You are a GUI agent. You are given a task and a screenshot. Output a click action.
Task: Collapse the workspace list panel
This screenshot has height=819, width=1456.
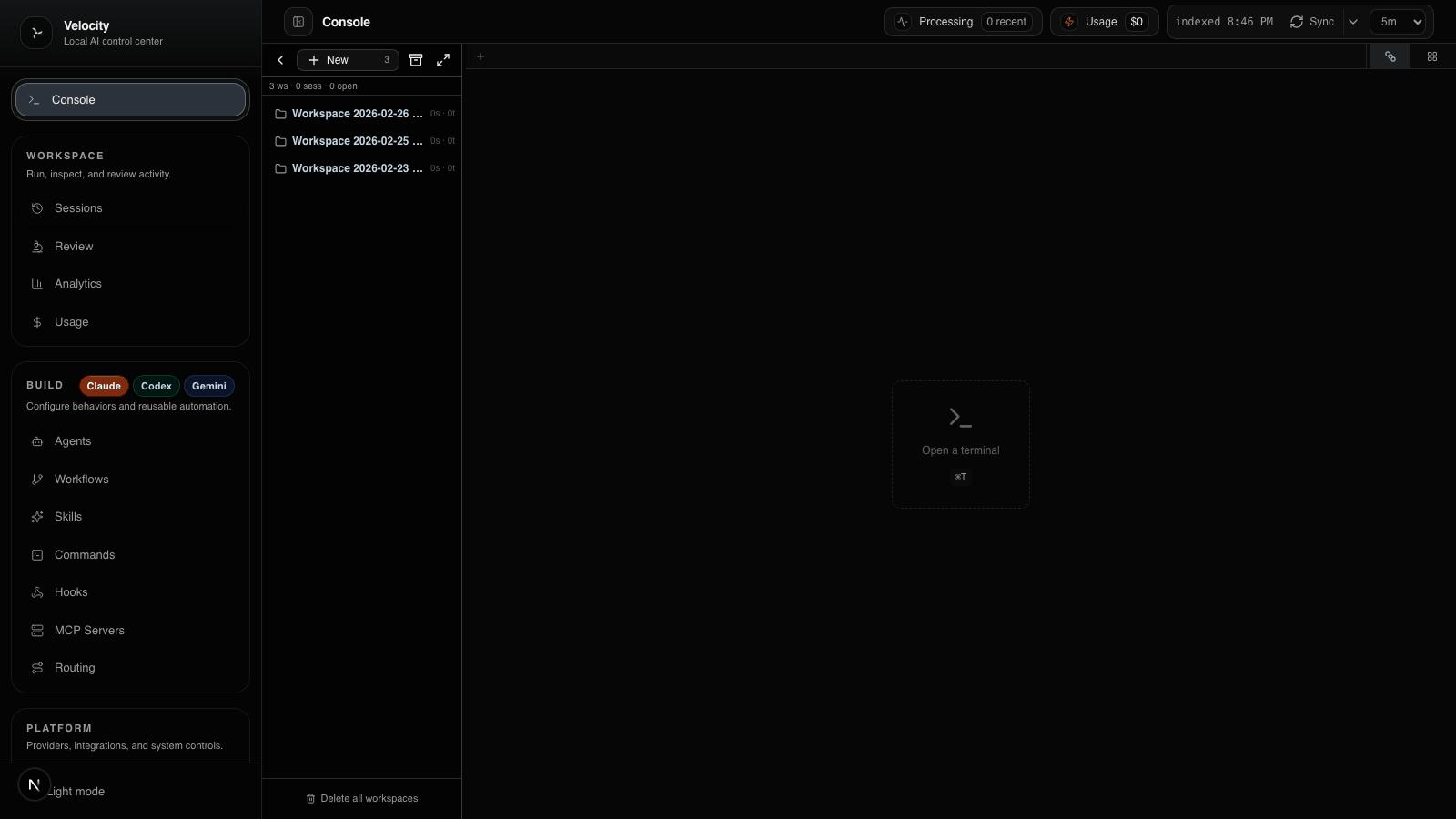click(x=280, y=60)
